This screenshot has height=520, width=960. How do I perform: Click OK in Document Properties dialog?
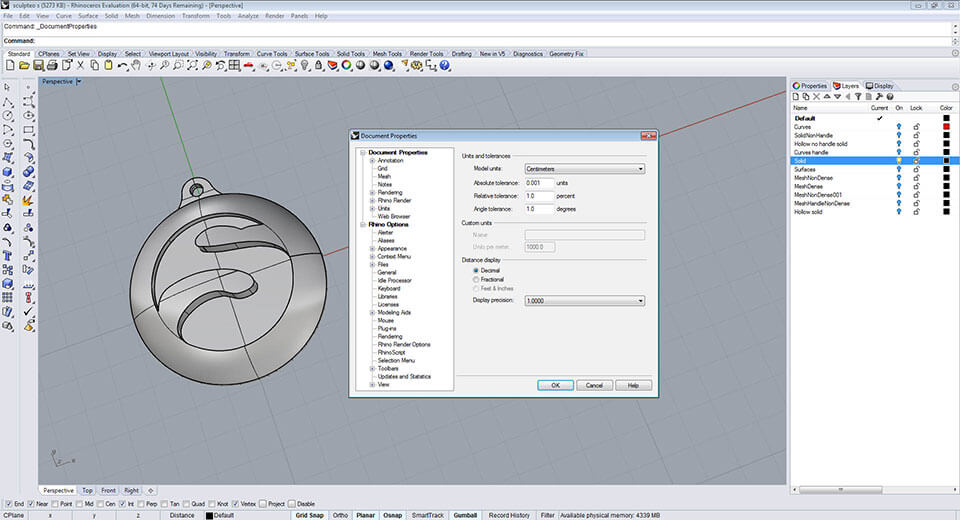click(555, 385)
